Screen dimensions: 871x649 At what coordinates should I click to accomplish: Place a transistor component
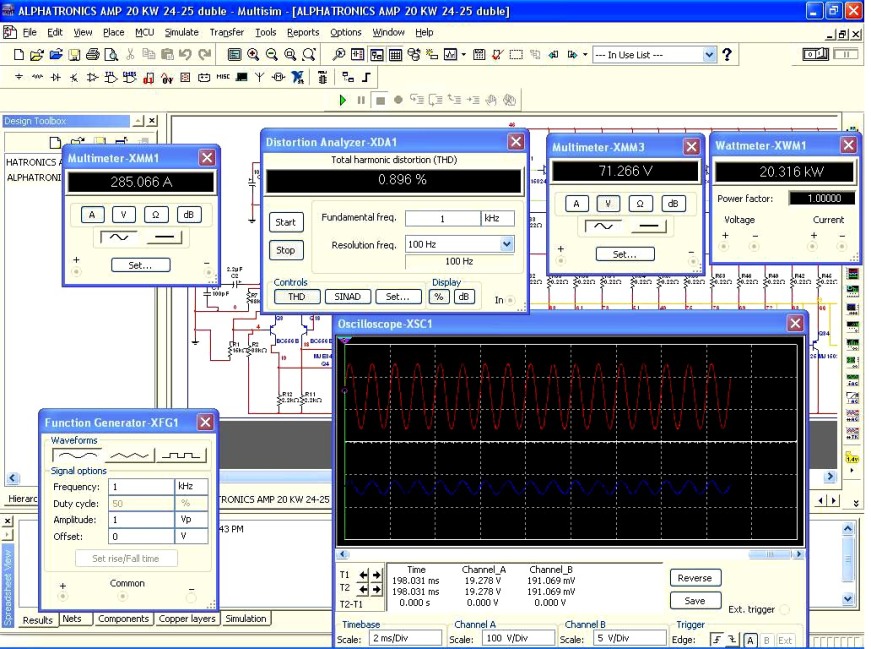click(74, 77)
